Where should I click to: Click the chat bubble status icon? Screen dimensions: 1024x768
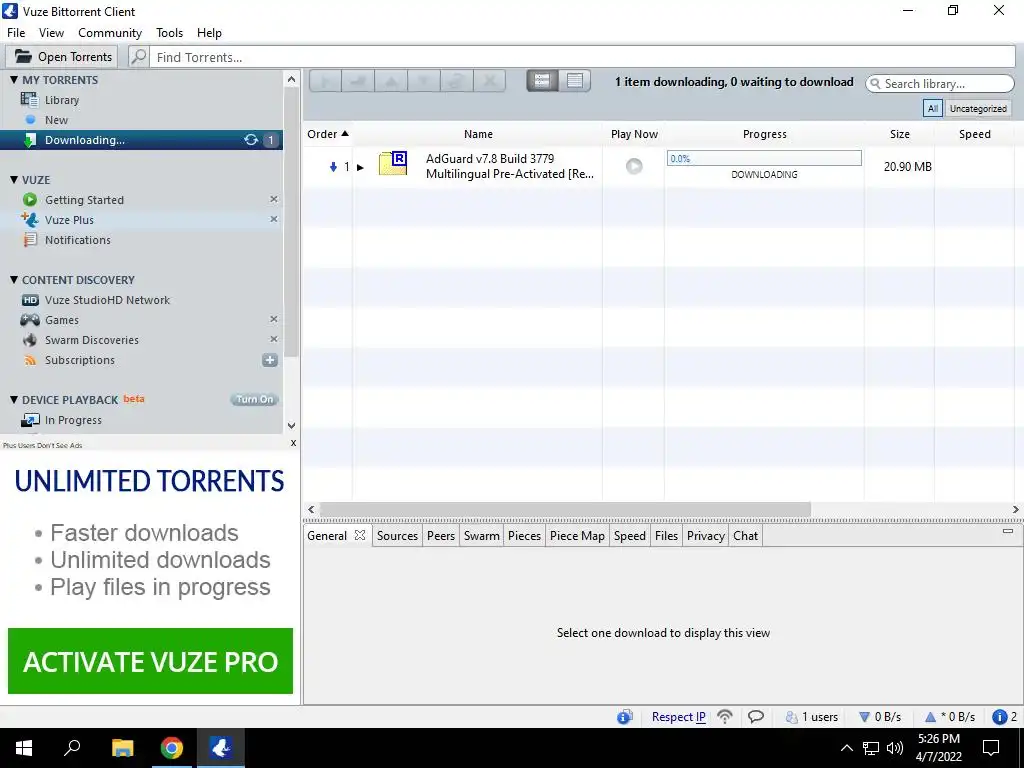click(x=756, y=717)
